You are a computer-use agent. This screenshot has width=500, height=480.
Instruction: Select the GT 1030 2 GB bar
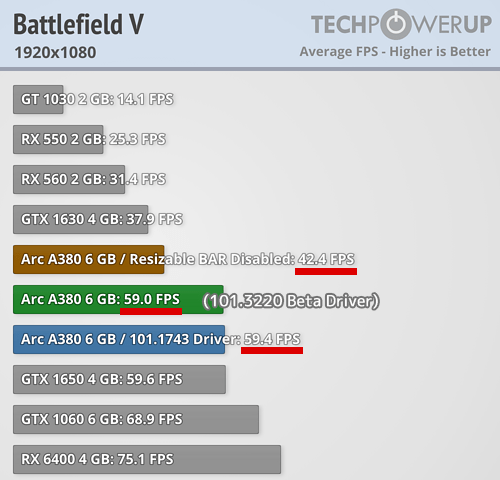(38, 99)
